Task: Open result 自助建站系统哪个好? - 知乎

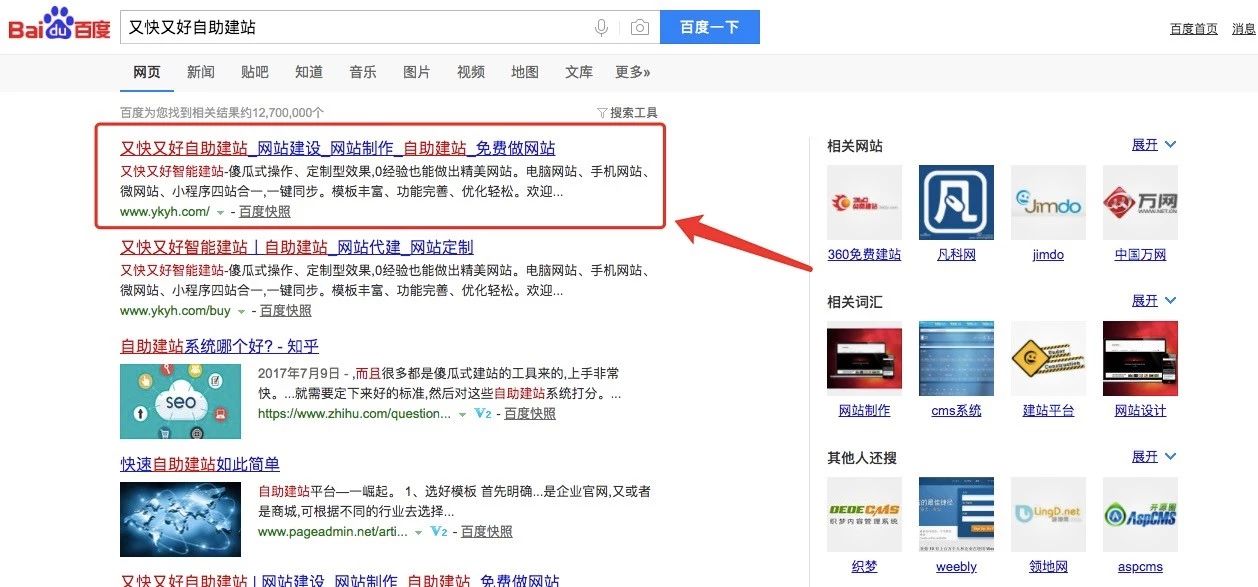Action: point(219,346)
